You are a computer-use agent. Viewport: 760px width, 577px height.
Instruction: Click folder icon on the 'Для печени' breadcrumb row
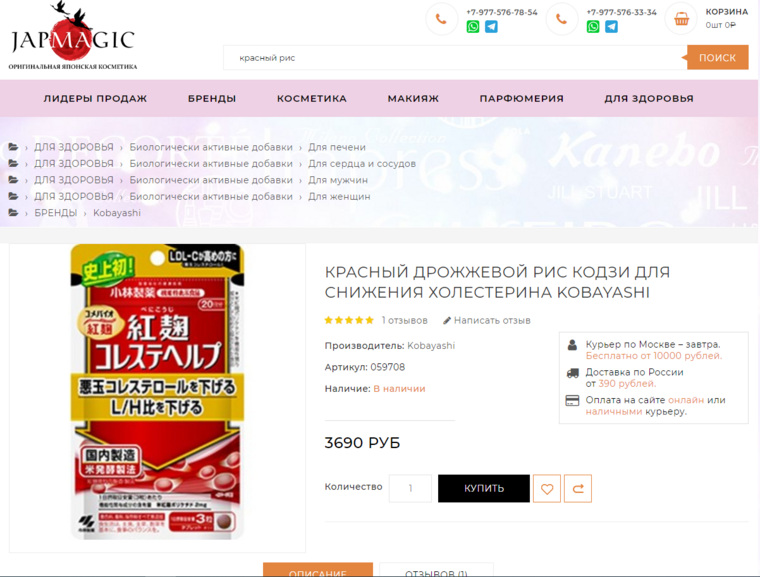pyautogui.click(x=14, y=147)
